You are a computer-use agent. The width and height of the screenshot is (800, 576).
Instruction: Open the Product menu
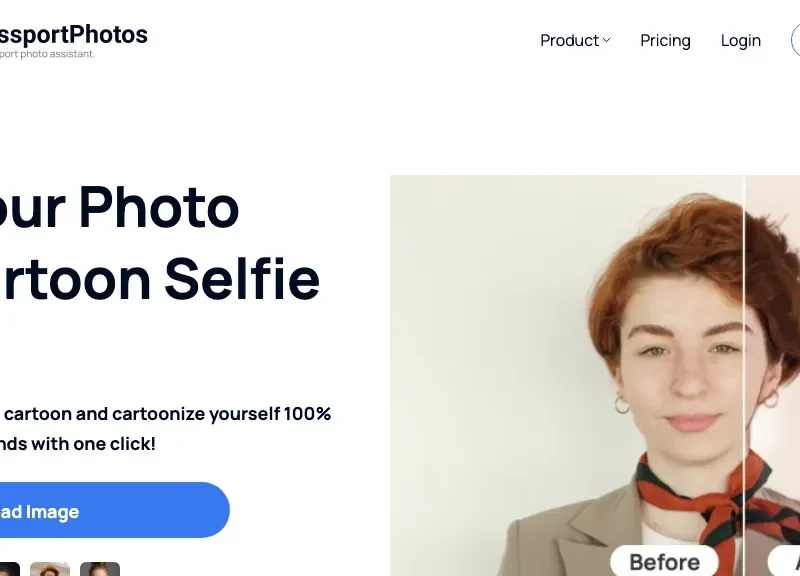click(569, 40)
